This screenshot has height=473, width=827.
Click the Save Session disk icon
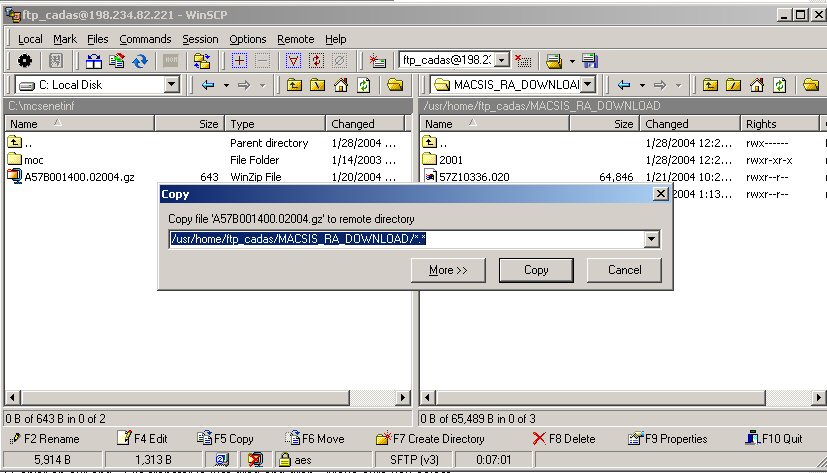590,61
